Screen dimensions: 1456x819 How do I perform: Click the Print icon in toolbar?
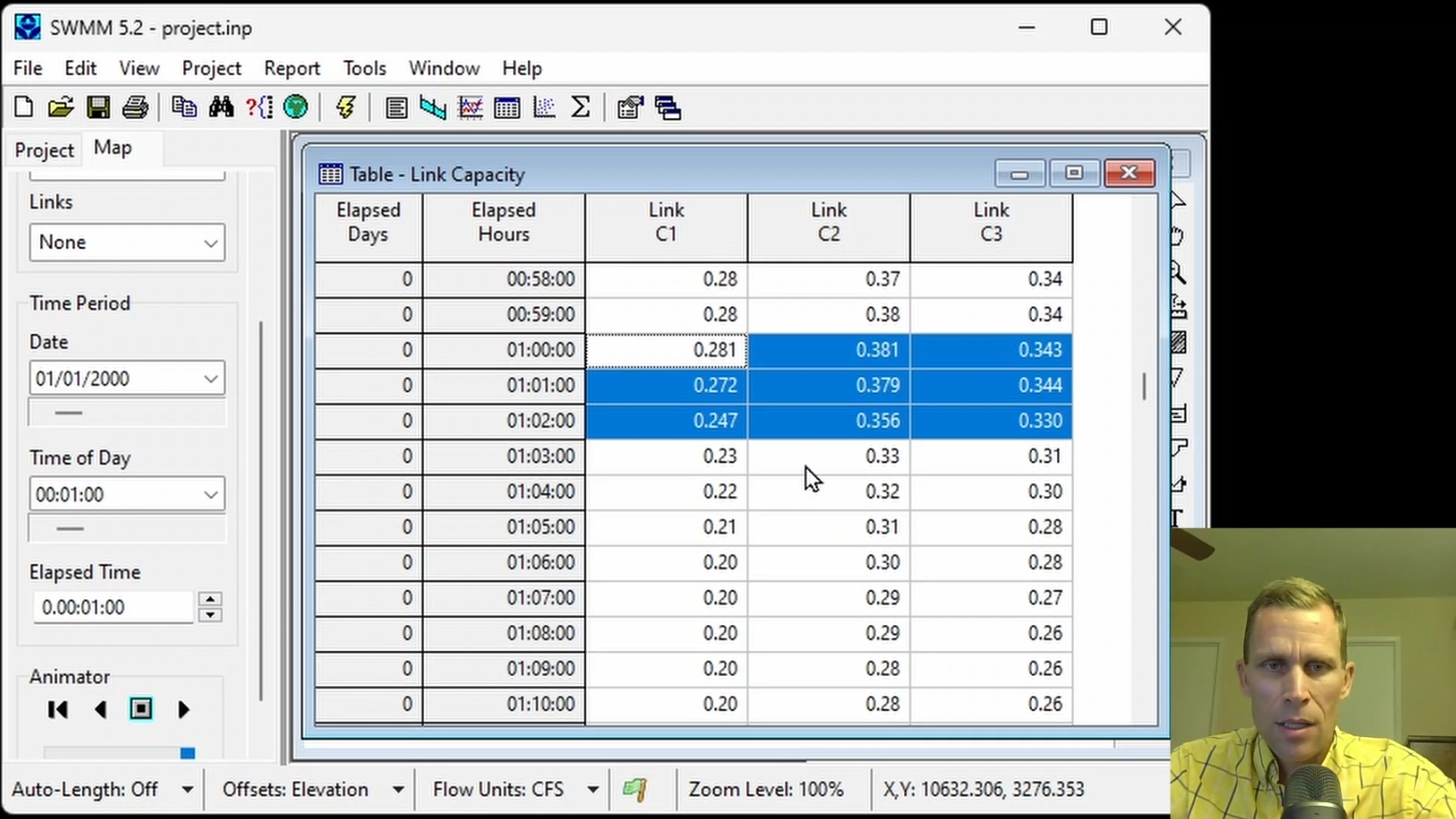[135, 107]
